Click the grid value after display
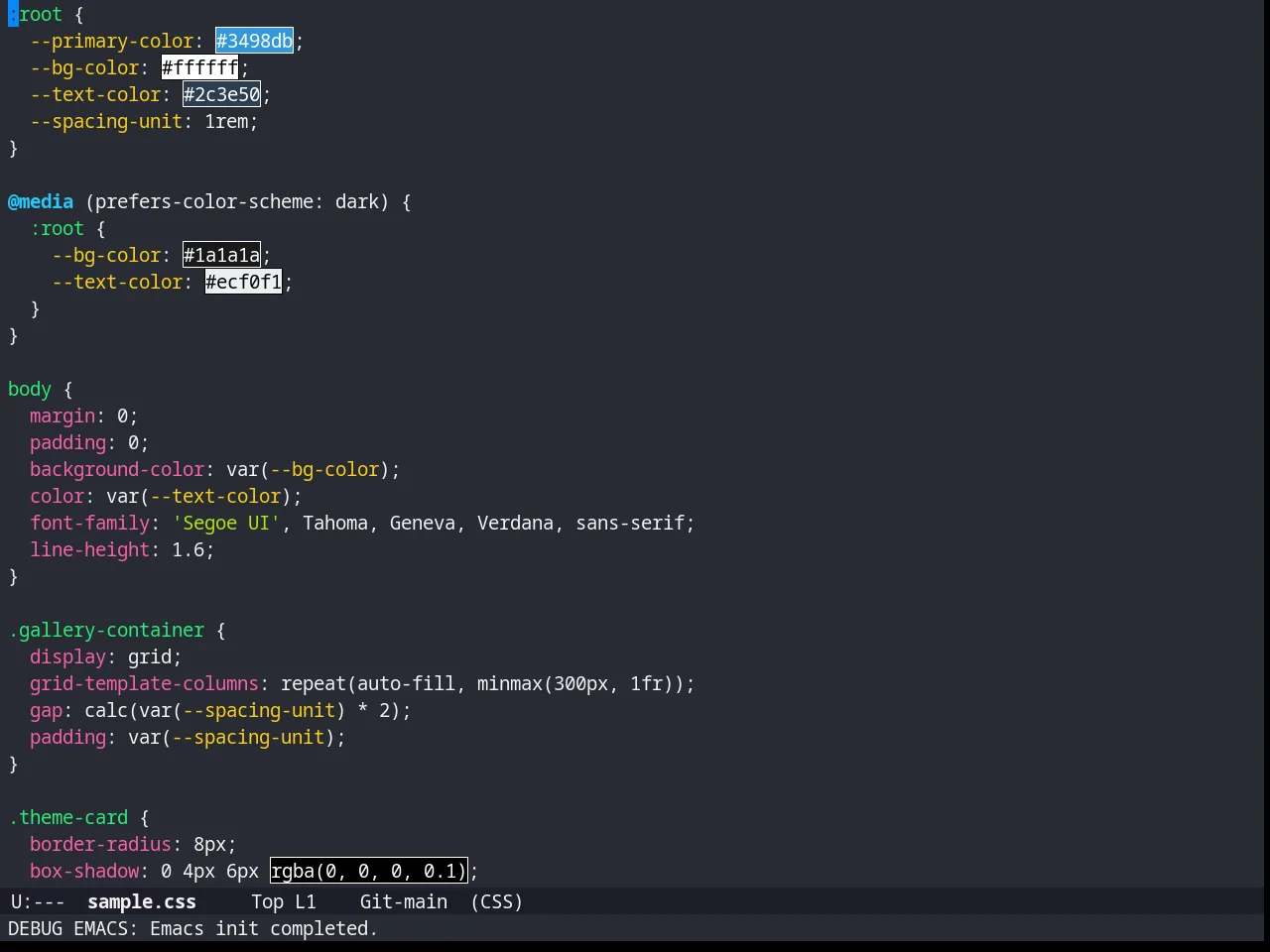Image resolution: width=1270 pixels, height=952 pixels. [x=150, y=656]
